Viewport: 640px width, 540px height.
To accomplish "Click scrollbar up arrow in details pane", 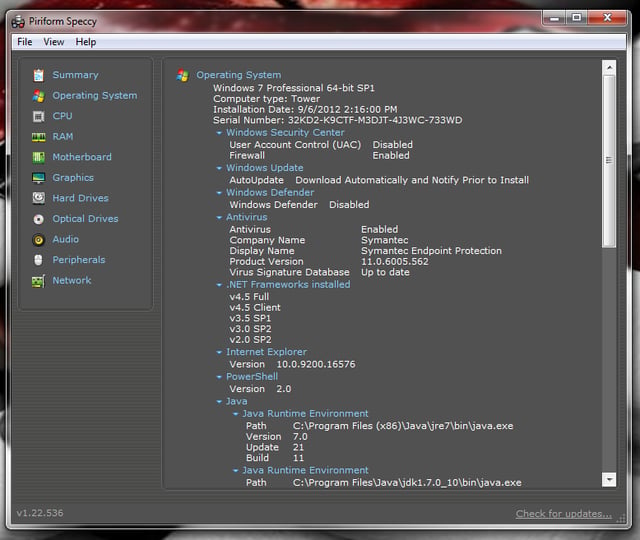I will pyautogui.click(x=609, y=67).
